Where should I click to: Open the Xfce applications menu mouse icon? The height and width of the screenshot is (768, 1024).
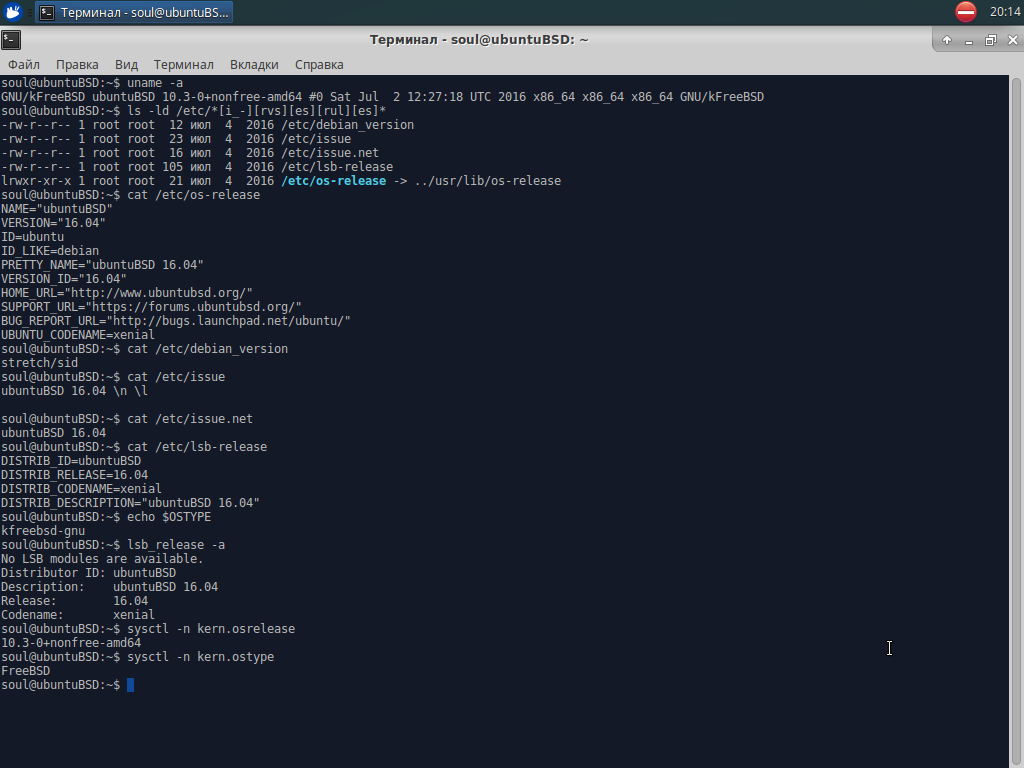click(x=13, y=12)
